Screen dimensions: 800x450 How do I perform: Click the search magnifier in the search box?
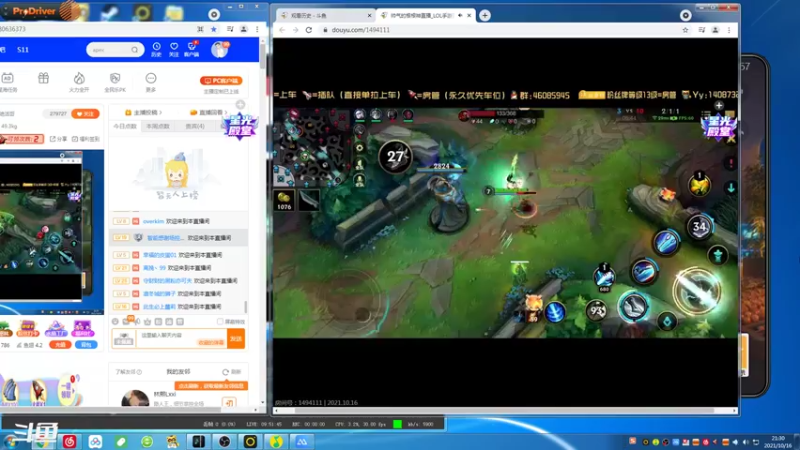pyautogui.click(x=135, y=50)
